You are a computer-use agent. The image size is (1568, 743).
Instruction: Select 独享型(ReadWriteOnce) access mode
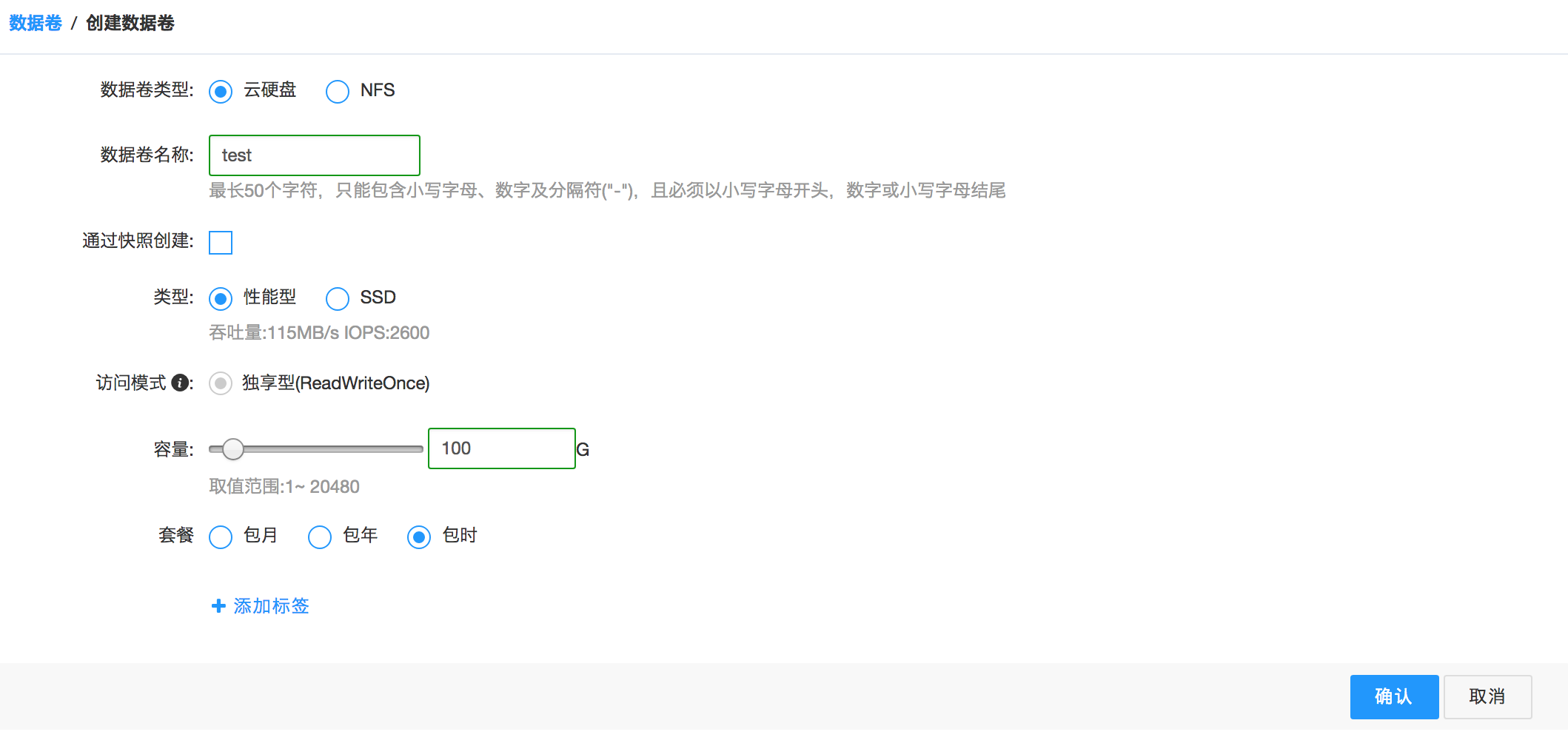pyautogui.click(x=220, y=384)
